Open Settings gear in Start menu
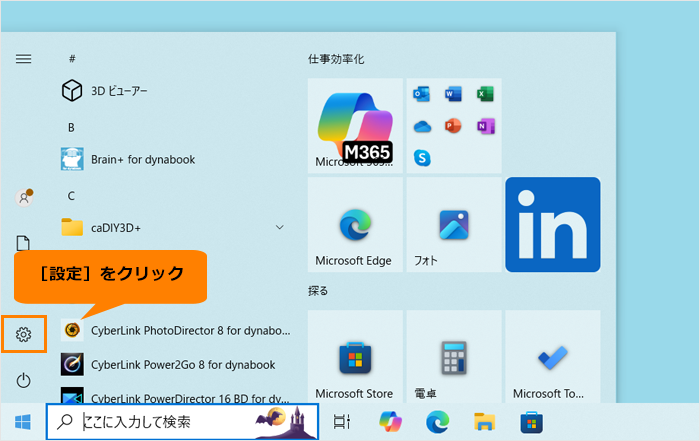 click(x=24, y=334)
